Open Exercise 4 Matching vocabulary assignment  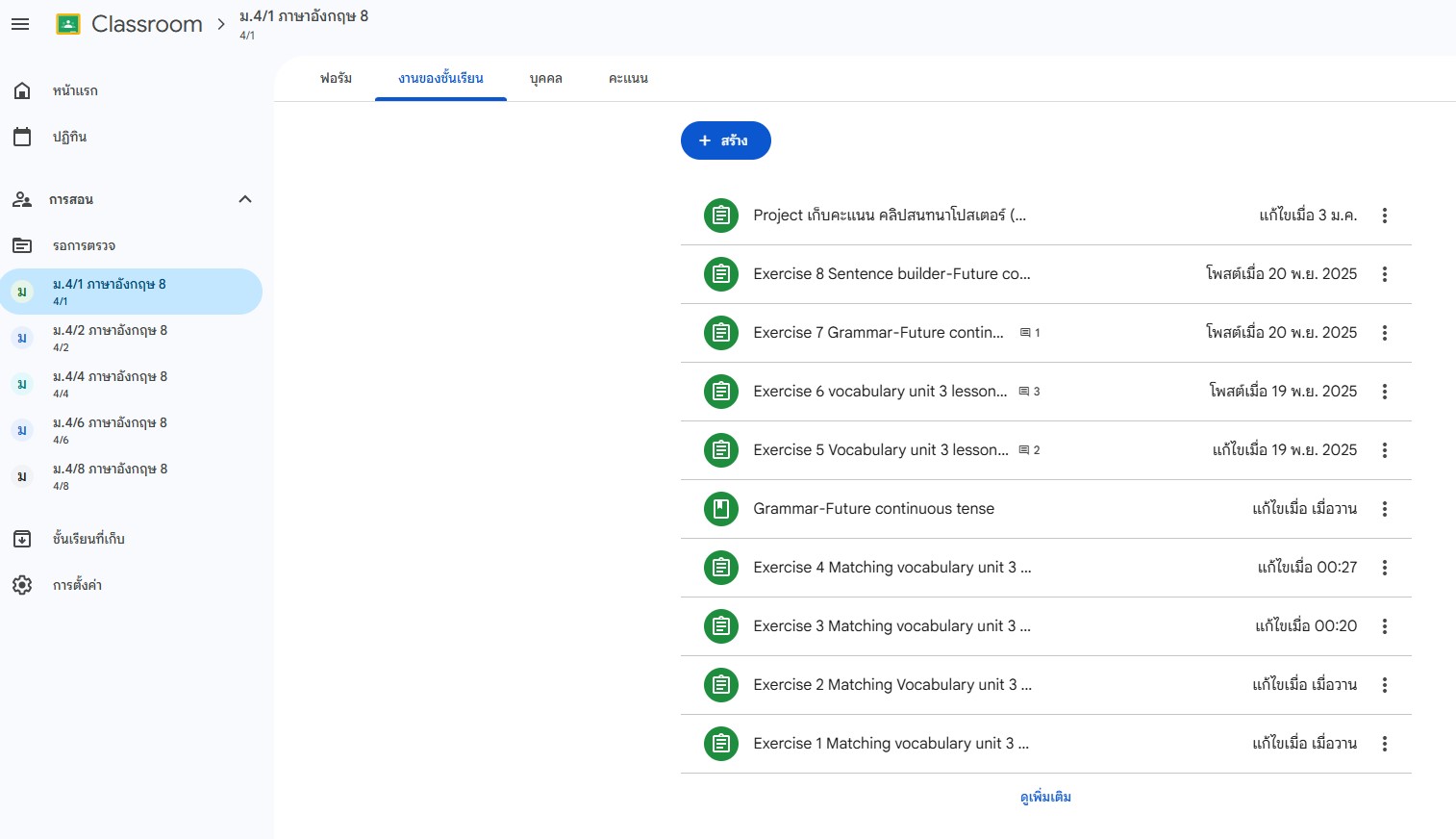(x=891, y=568)
